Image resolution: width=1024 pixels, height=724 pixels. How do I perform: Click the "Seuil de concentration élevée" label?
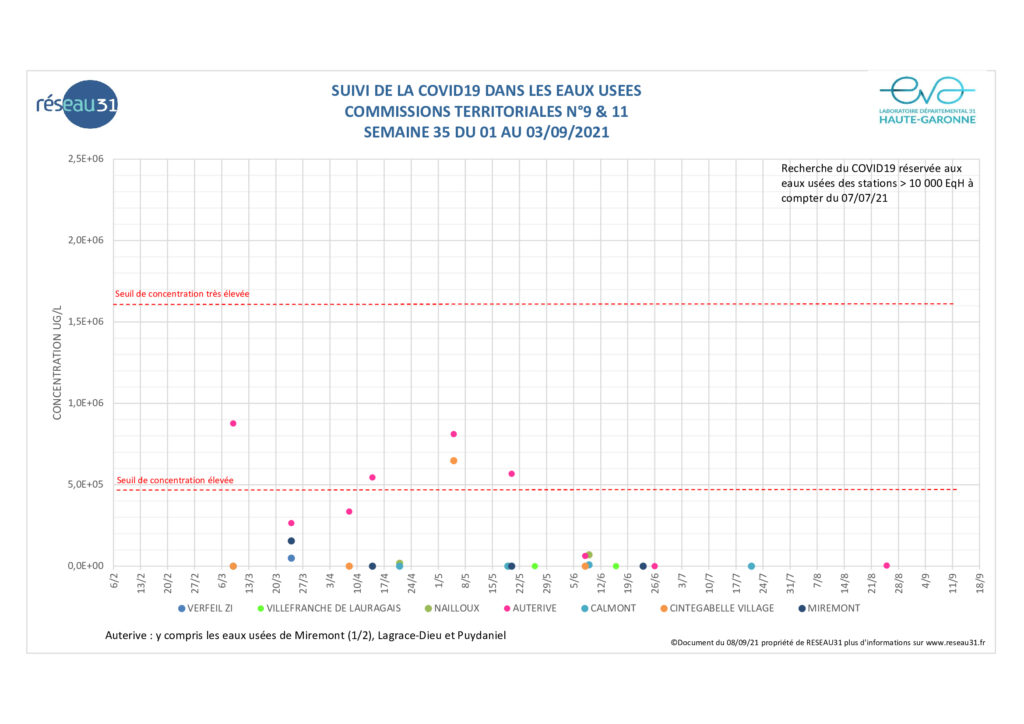[175, 480]
